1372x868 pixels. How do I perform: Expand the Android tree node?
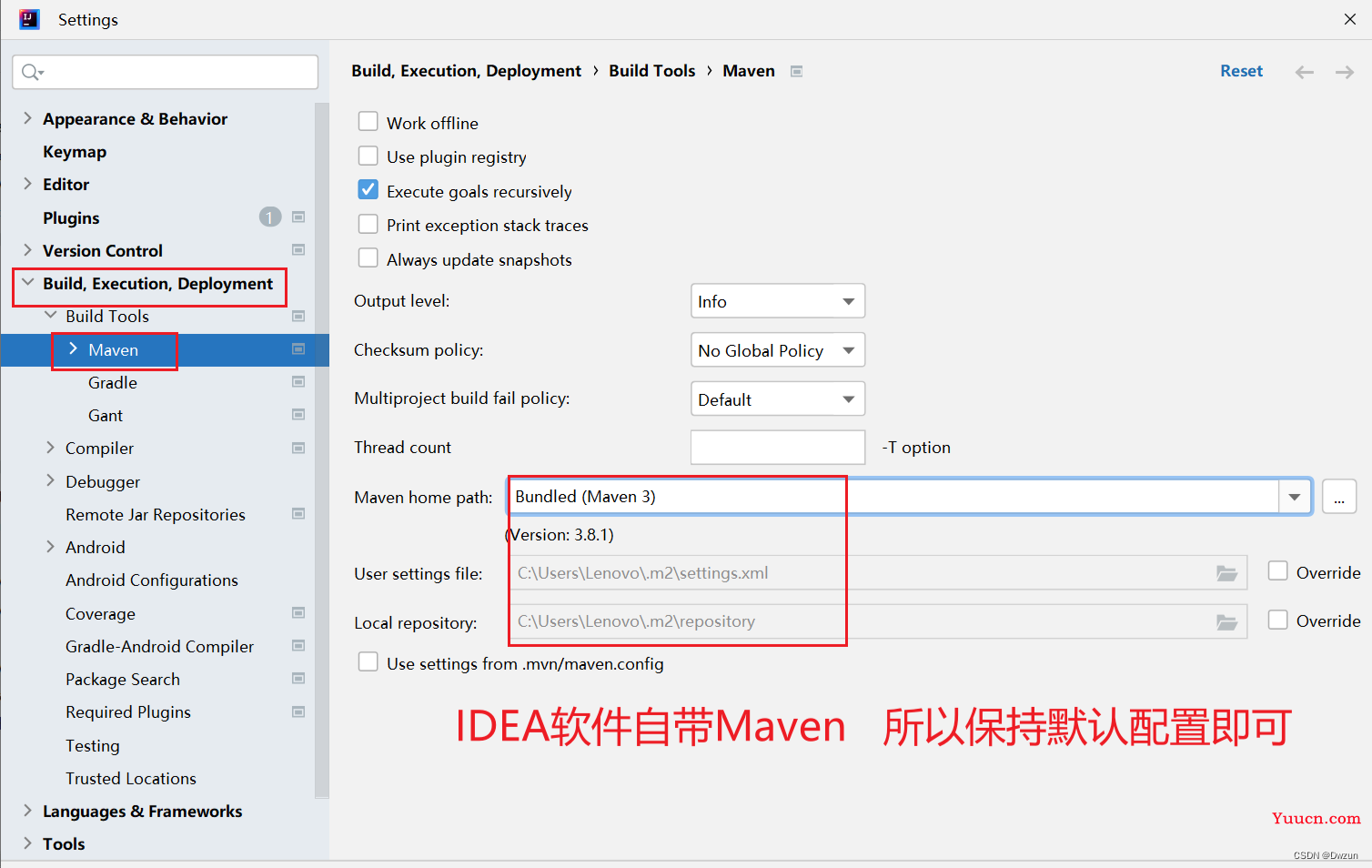click(x=50, y=547)
